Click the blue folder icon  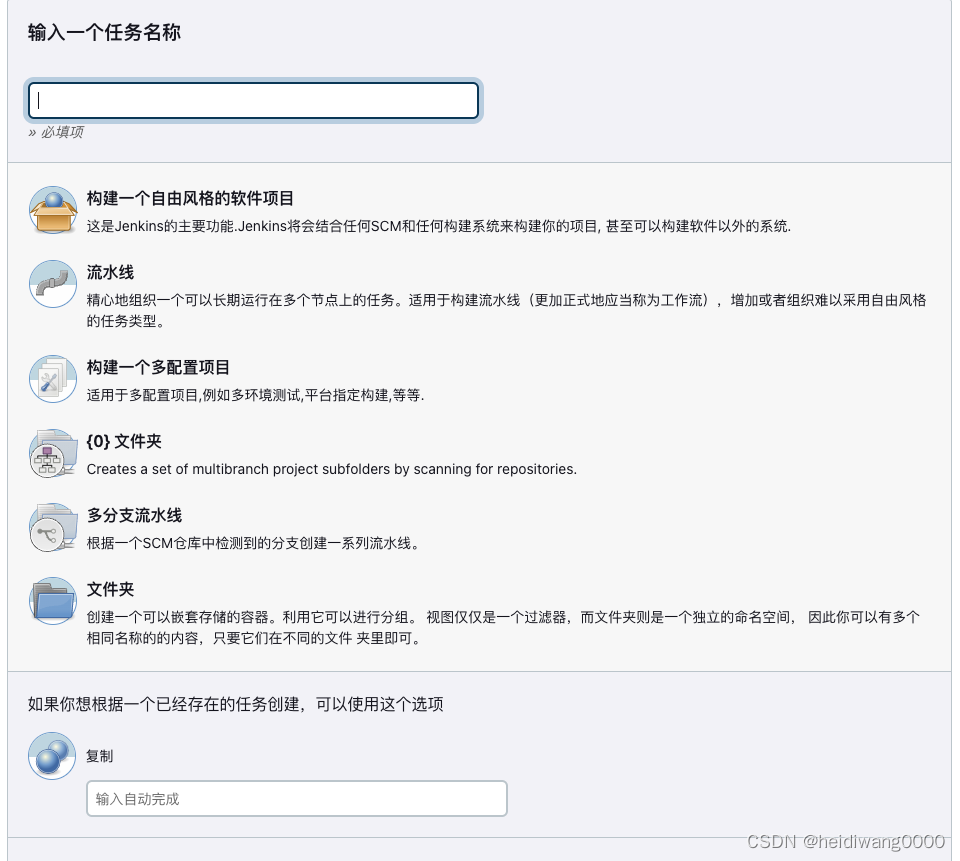pos(53,601)
